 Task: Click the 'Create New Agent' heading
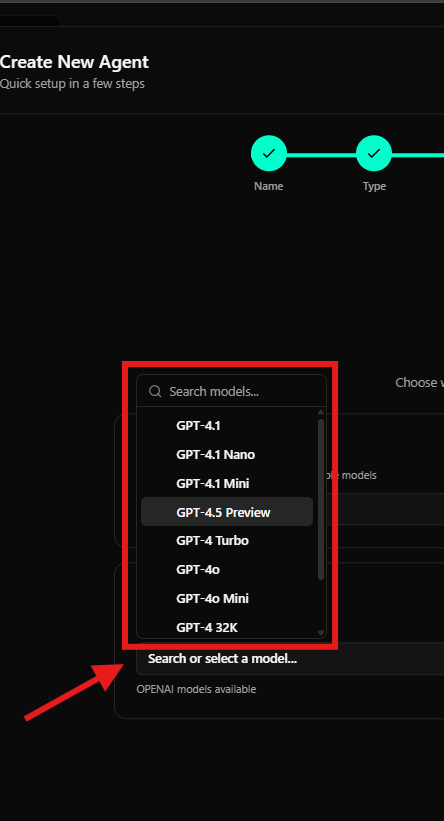tap(74, 62)
